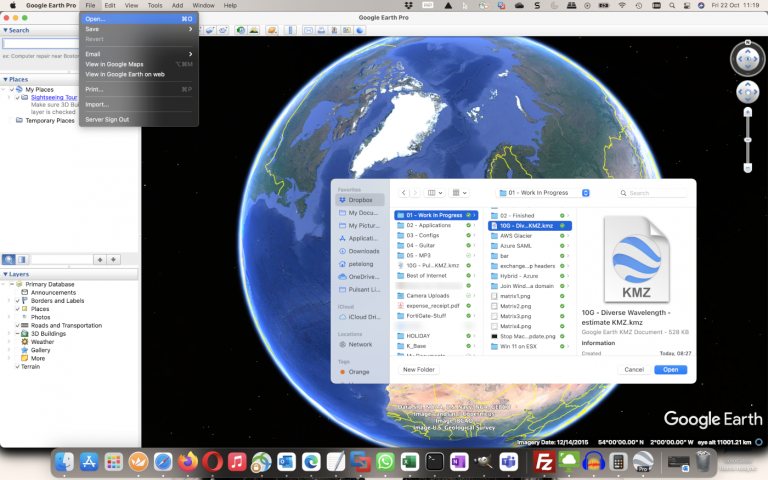Click the Open button in file dialog
This screenshot has height=480, width=768.
pyautogui.click(x=670, y=369)
